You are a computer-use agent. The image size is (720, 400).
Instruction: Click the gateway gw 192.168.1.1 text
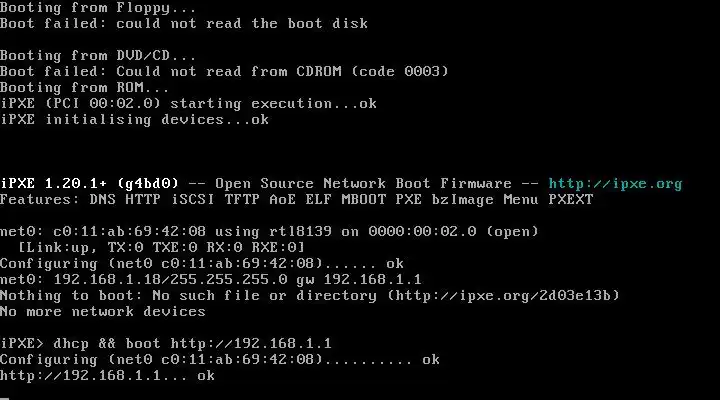pos(359,280)
